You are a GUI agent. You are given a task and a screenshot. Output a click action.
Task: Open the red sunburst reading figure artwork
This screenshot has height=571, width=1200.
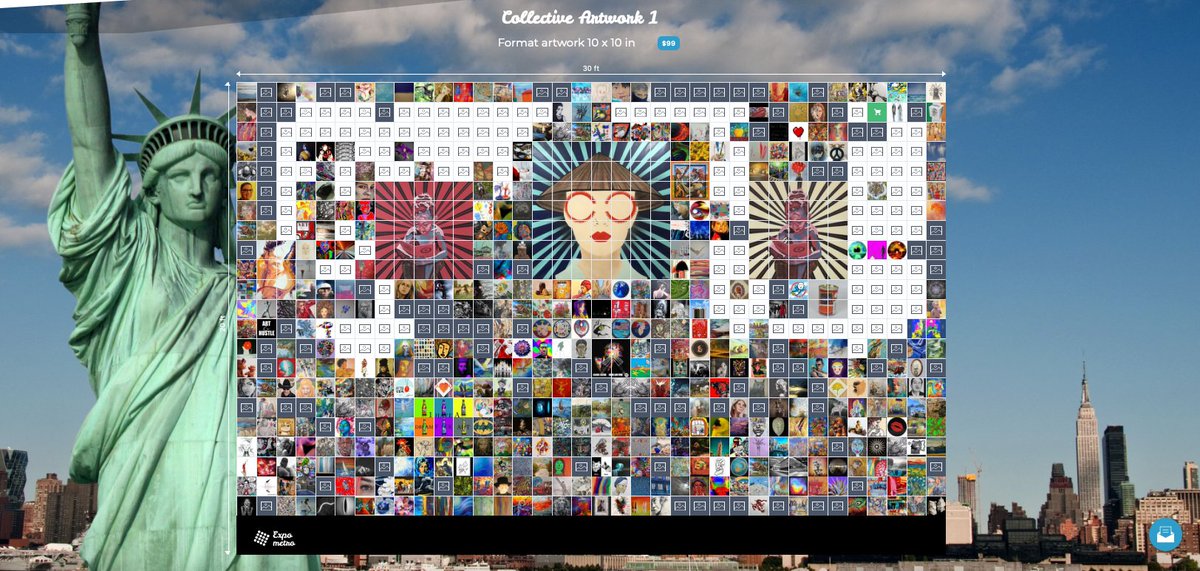point(424,230)
